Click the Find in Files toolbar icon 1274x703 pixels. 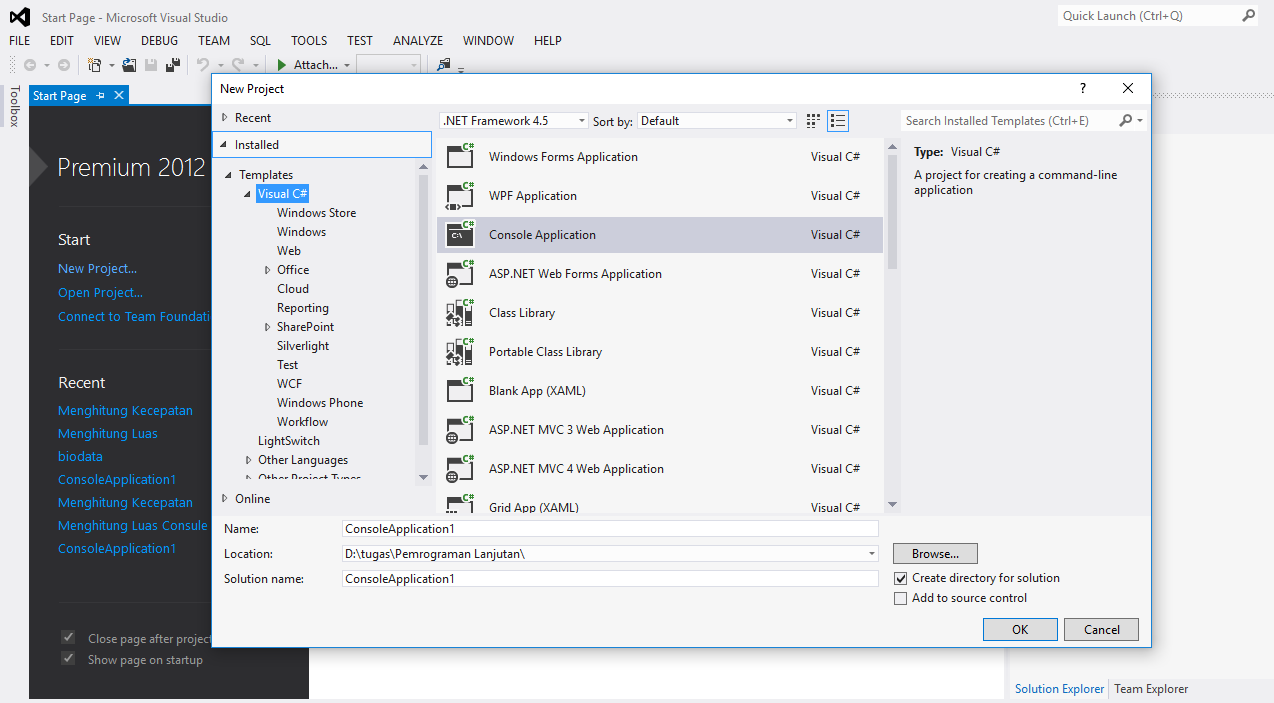444,65
